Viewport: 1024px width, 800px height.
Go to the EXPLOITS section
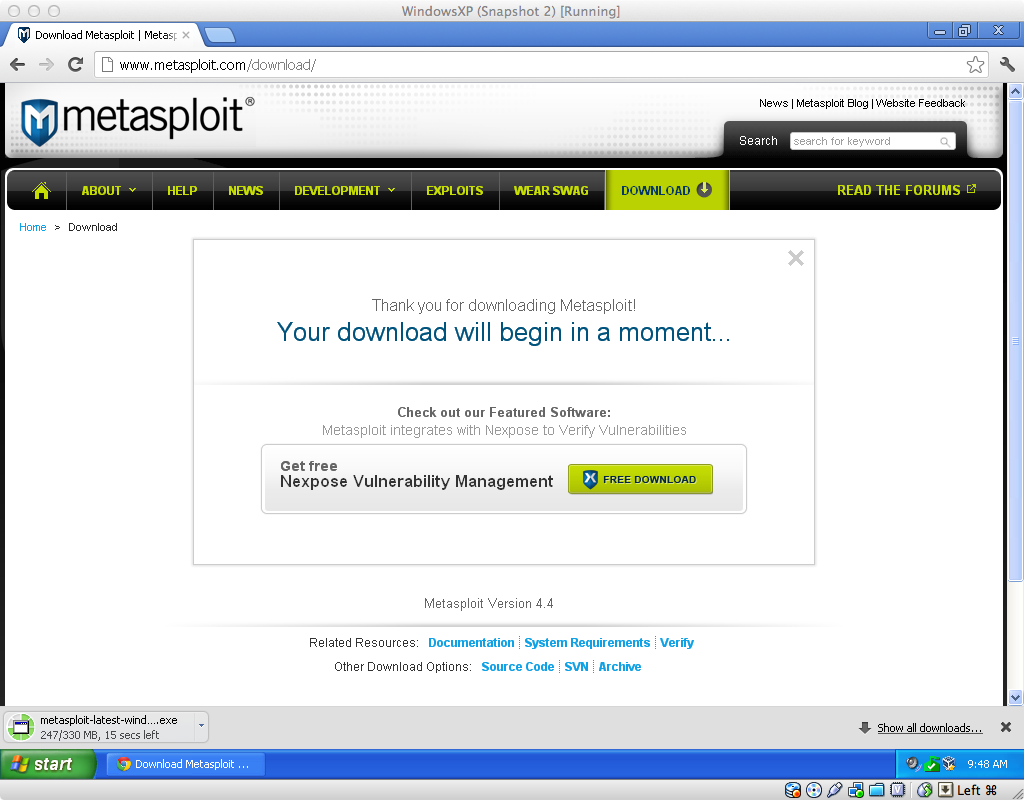455,191
